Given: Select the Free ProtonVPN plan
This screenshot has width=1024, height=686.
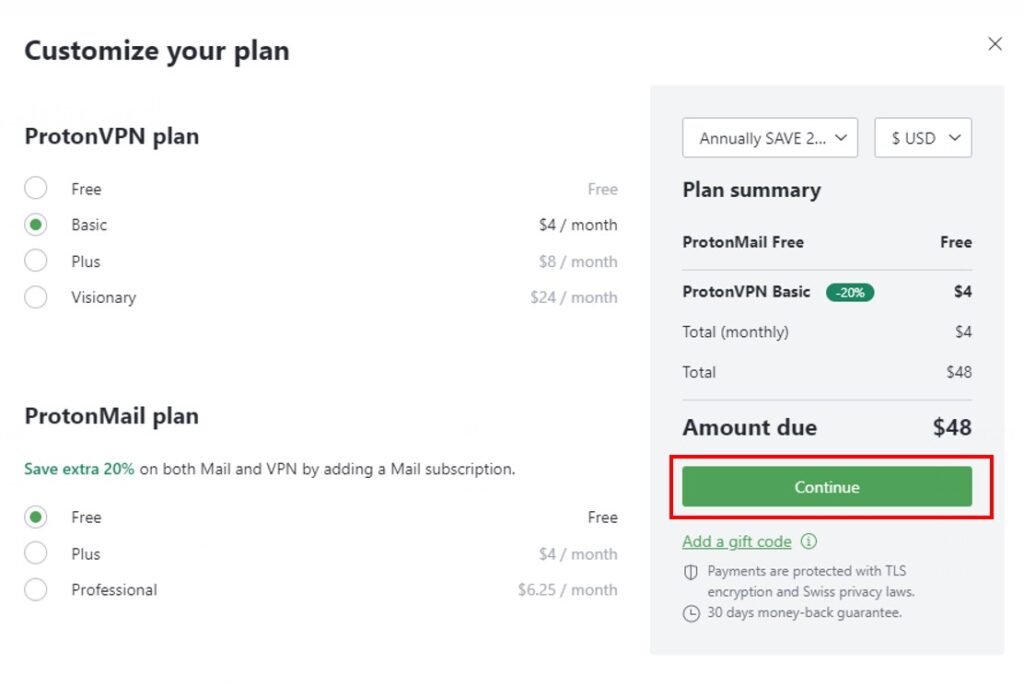Looking at the screenshot, I should pyautogui.click(x=36, y=189).
